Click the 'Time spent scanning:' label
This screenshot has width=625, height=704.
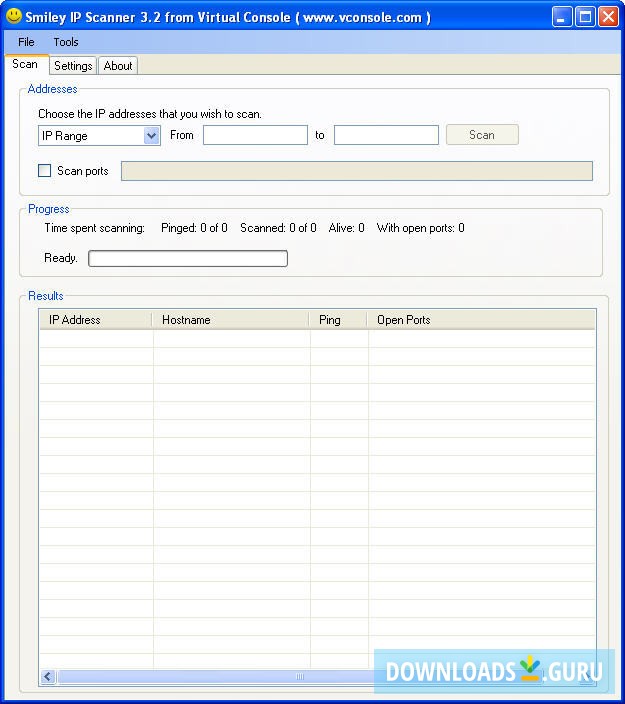(x=94, y=228)
